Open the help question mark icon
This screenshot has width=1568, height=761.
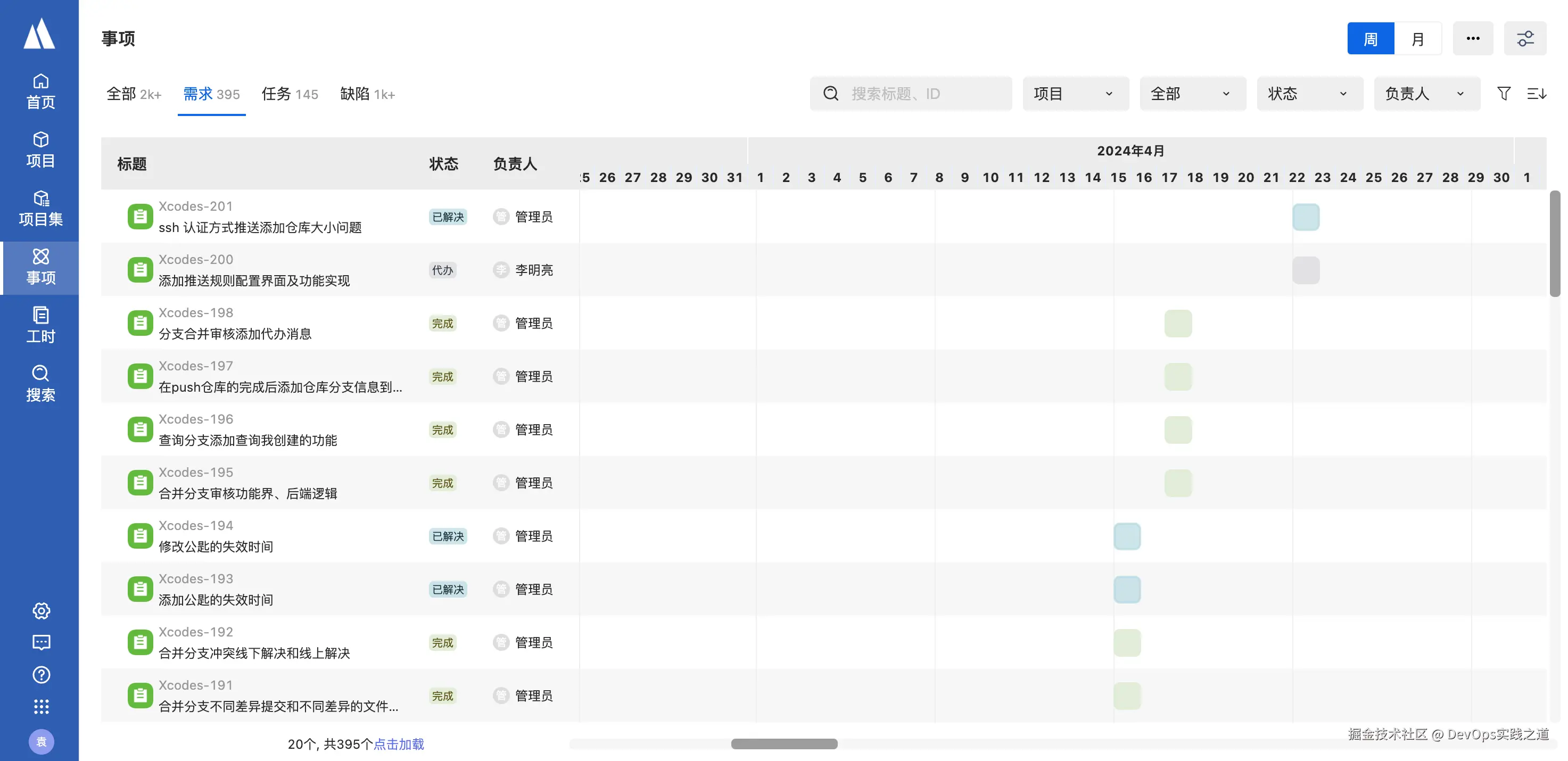point(41,675)
